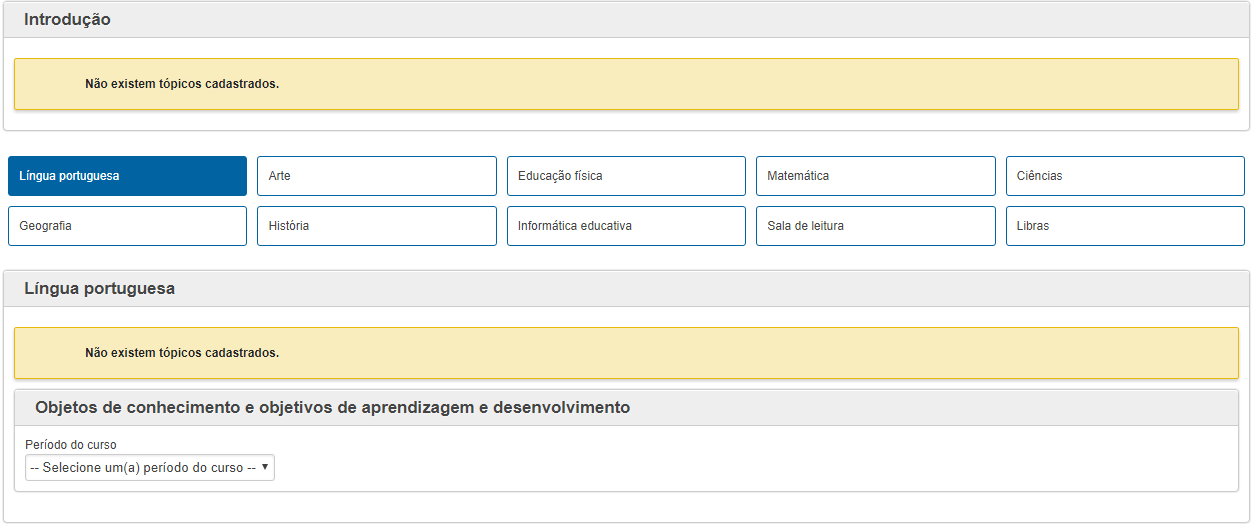Open Informática educativa tab
This screenshot has width=1253, height=524.
click(626, 226)
